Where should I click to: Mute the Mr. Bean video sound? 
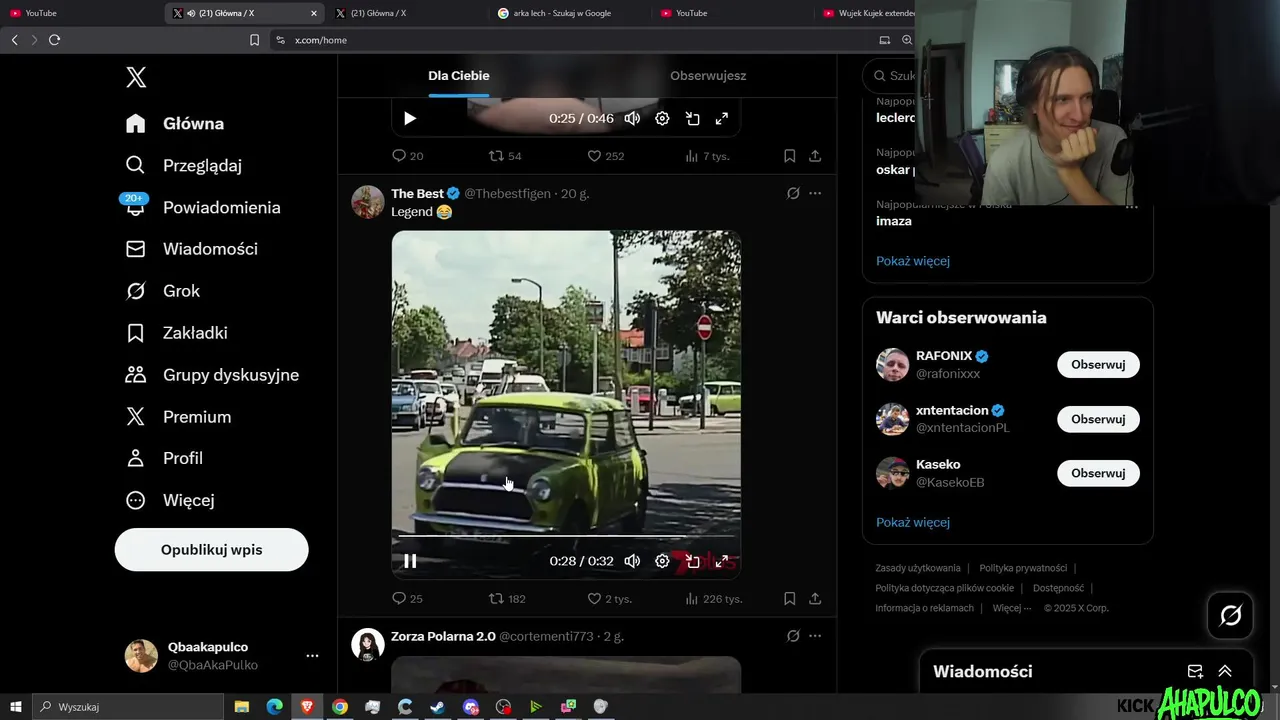(x=632, y=561)
